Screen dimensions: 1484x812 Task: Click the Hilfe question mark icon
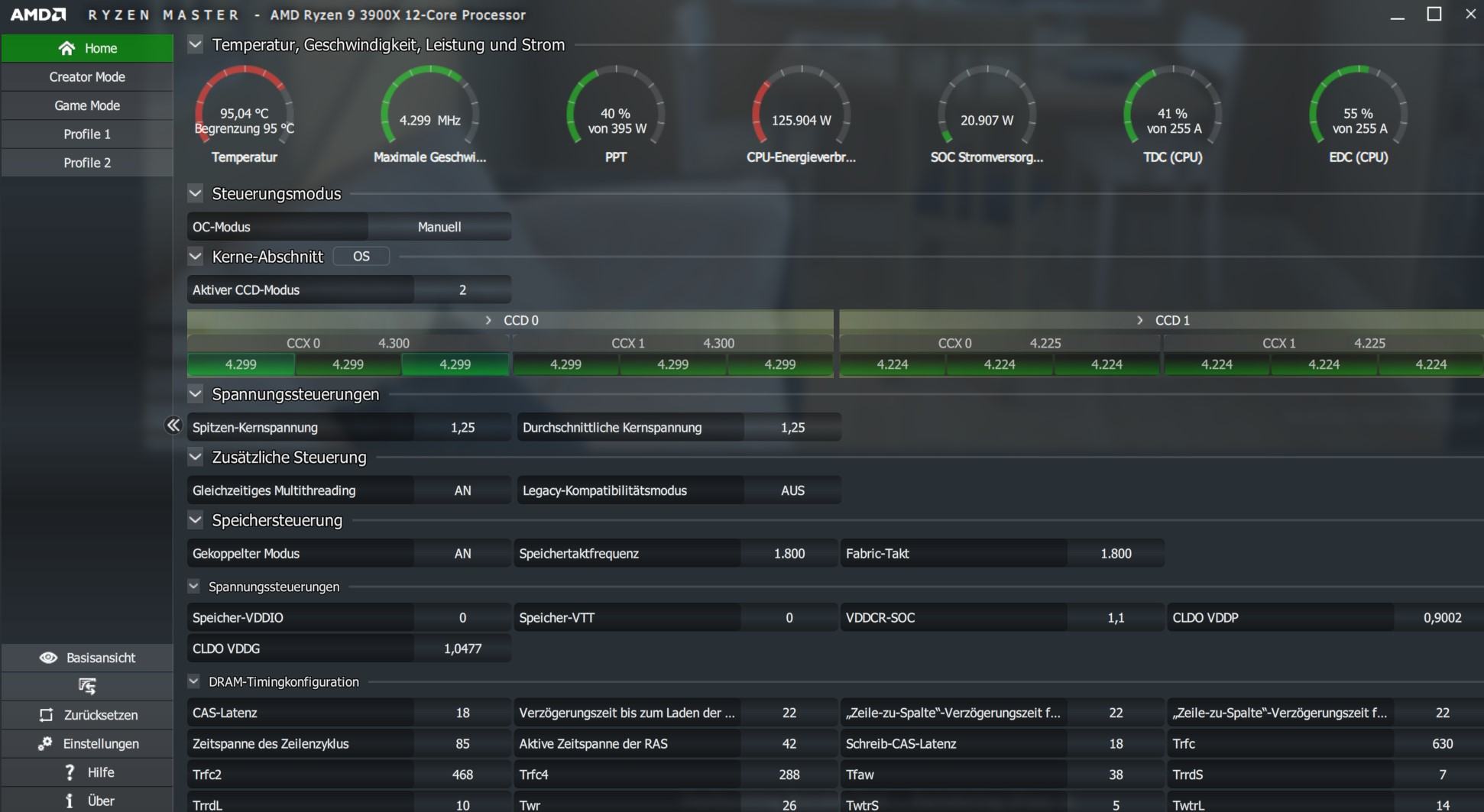[x=70, y=772]
